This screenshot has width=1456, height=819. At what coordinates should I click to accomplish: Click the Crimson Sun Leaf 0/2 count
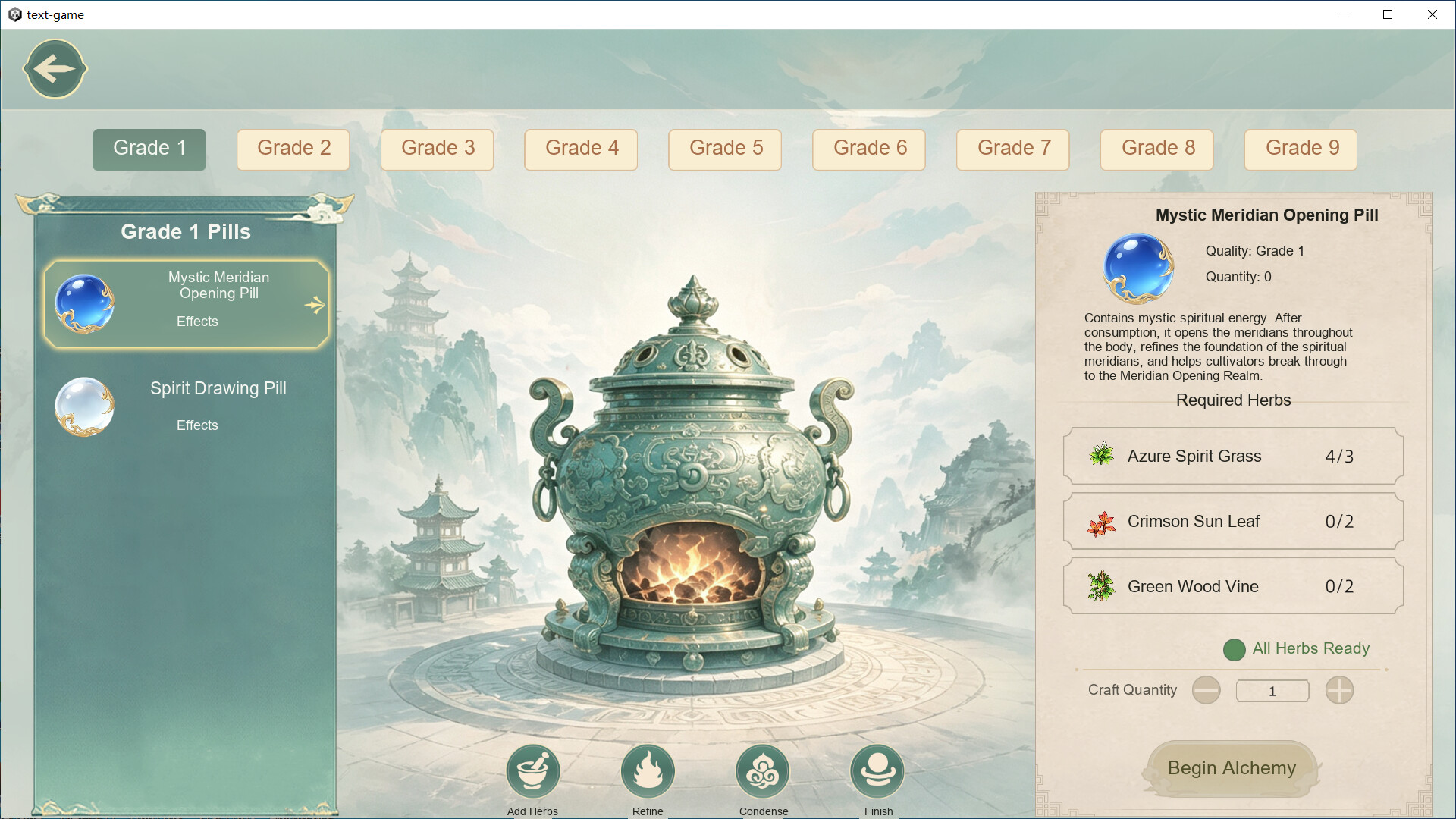pos(1339,522)
